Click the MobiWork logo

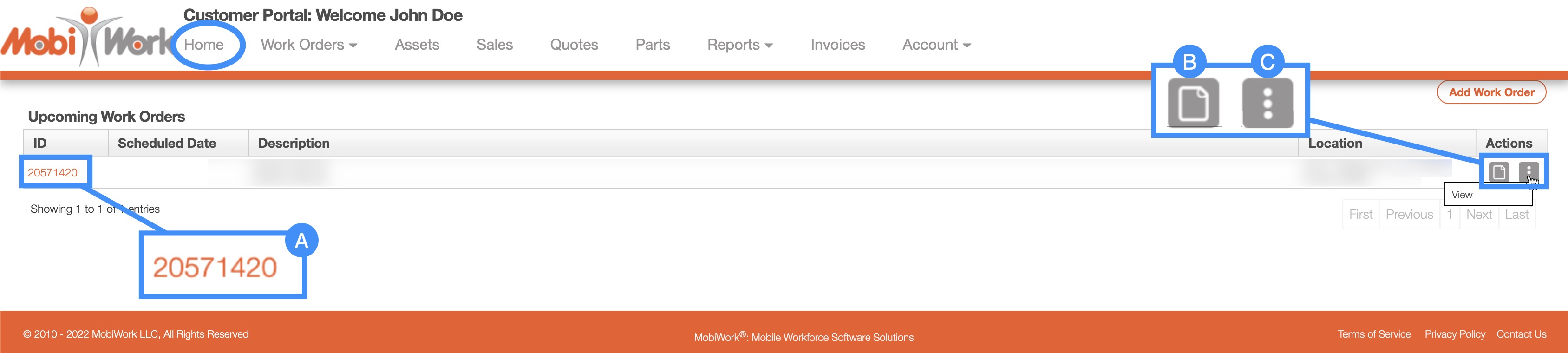click(85, 38)
